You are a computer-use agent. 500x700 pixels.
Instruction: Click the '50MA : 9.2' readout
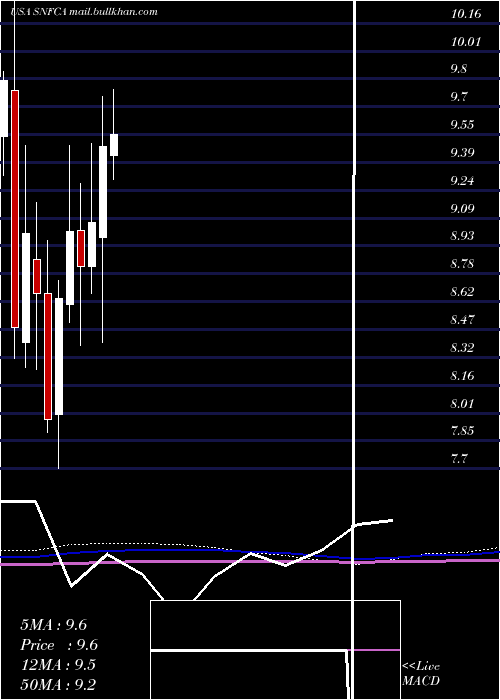(x=59, y=685)
